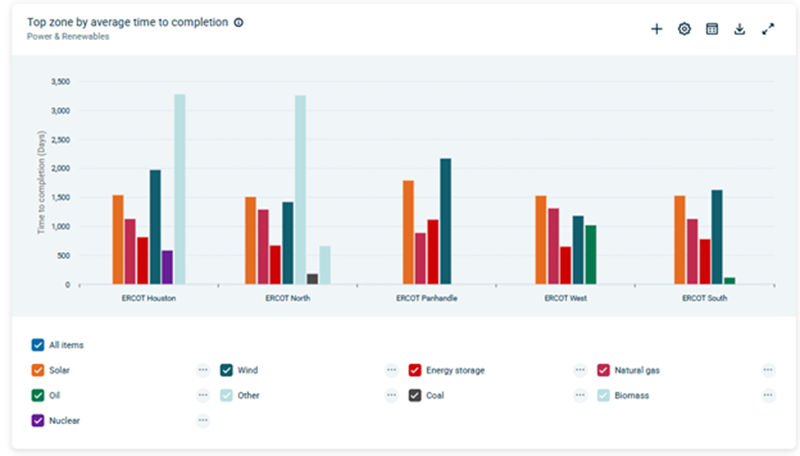This screenshot has width=800, height=456.
Task: Click info icon next to chart title
Action: [238, 22]
